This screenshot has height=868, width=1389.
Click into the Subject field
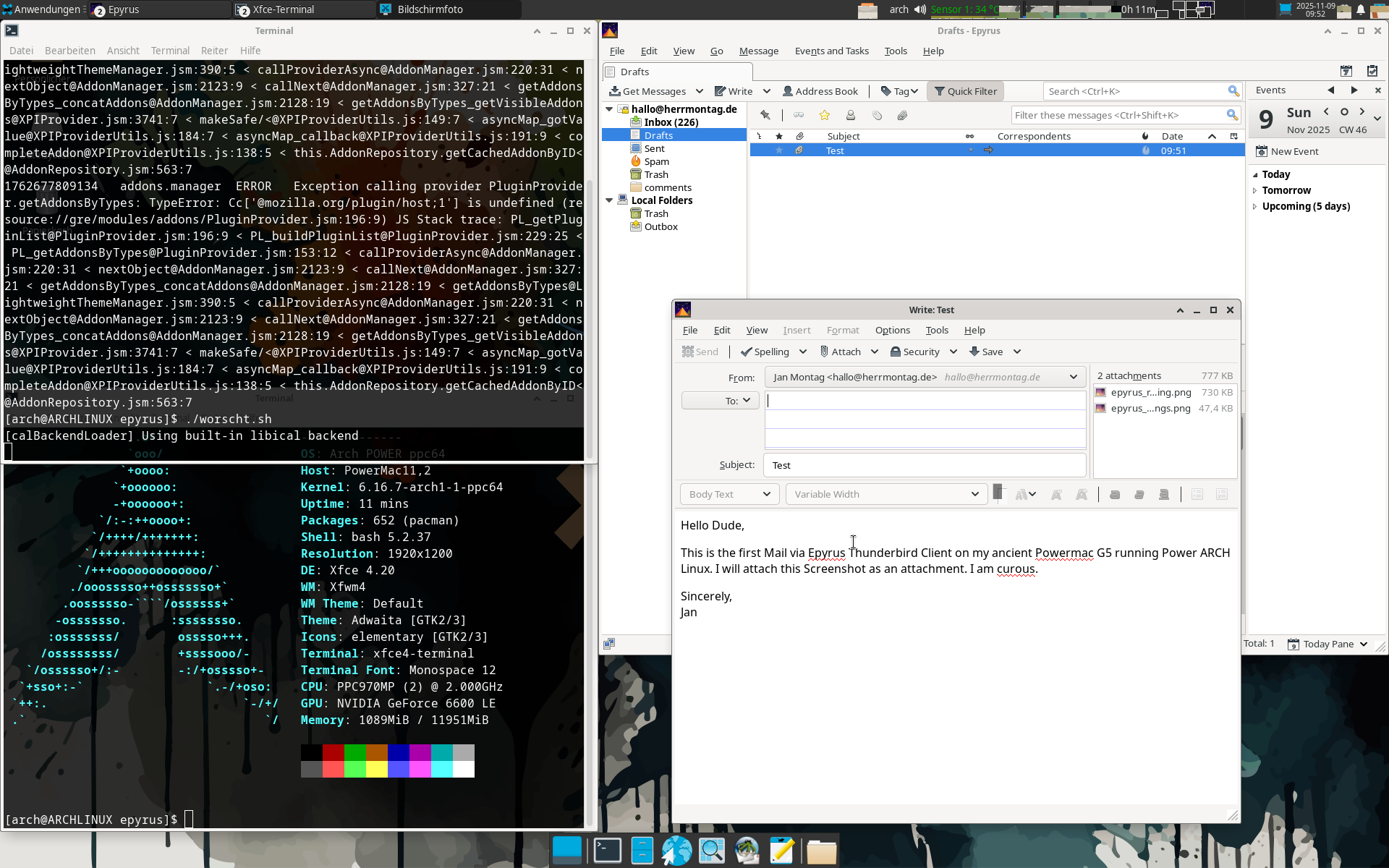(x=924, y=465)
